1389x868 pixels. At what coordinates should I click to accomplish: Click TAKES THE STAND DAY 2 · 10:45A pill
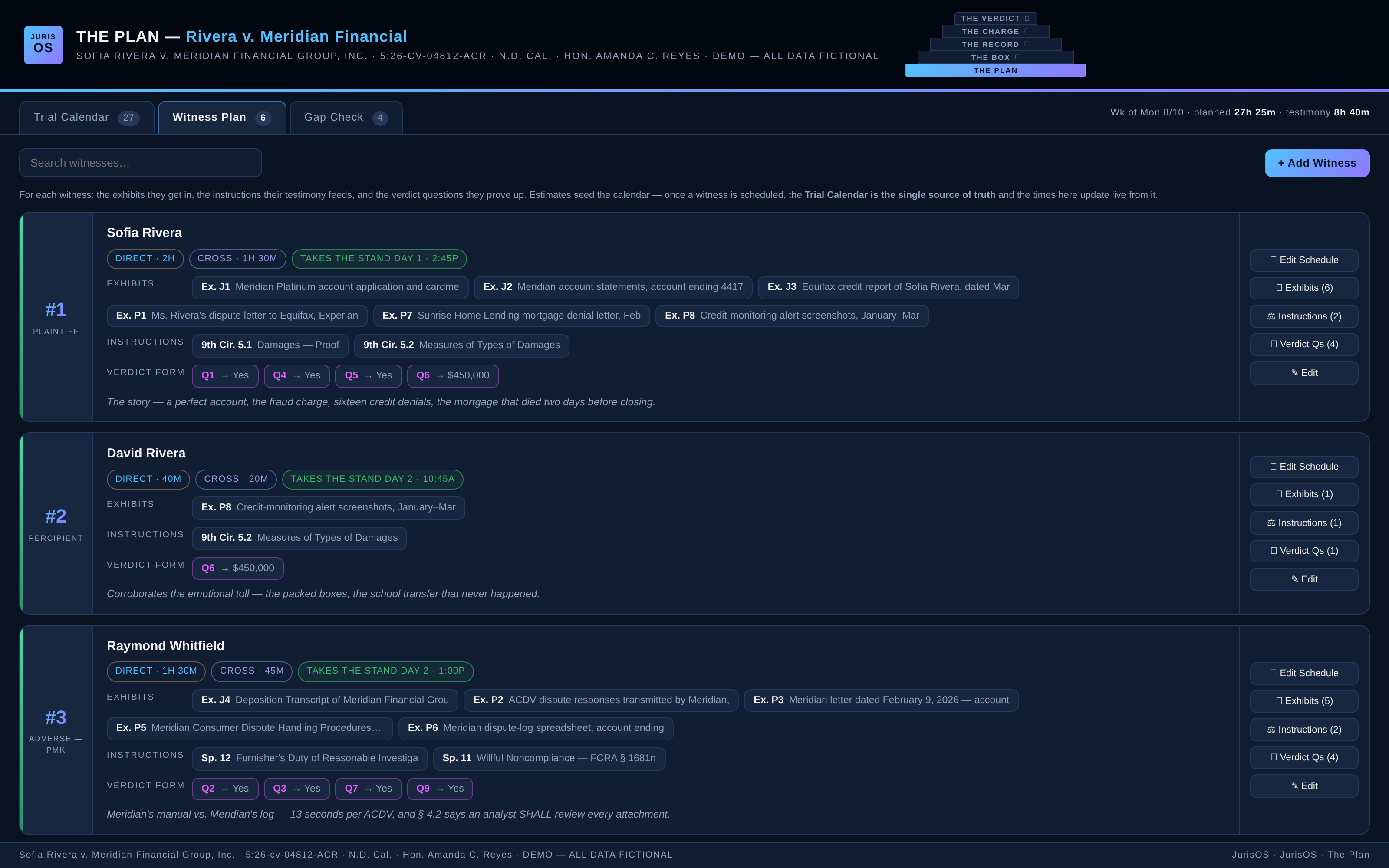(372, 479)
